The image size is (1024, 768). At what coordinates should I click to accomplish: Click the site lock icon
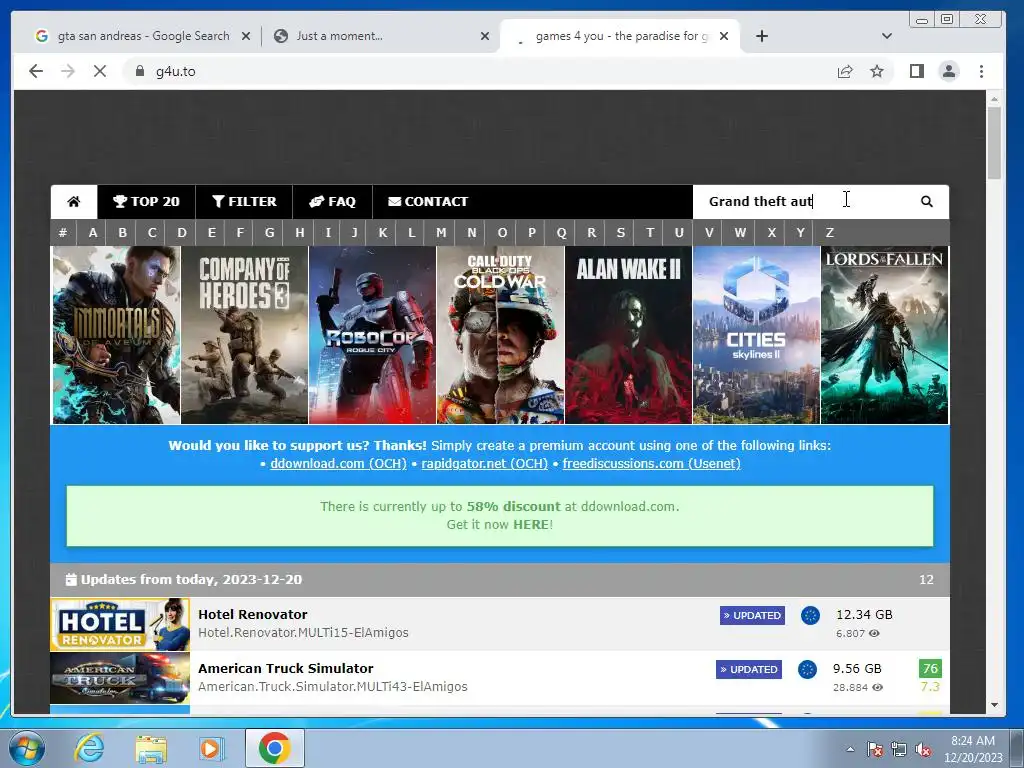pyautogui.click(x=139, y=71)
